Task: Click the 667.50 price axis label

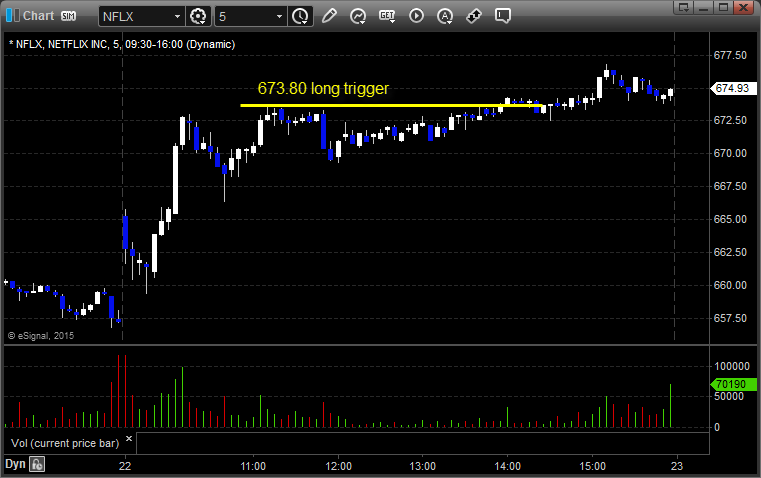Action: tap(730, 186)
